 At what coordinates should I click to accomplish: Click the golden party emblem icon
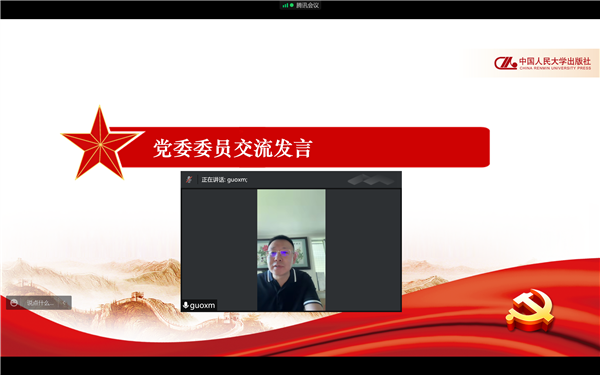click(530, 309)
